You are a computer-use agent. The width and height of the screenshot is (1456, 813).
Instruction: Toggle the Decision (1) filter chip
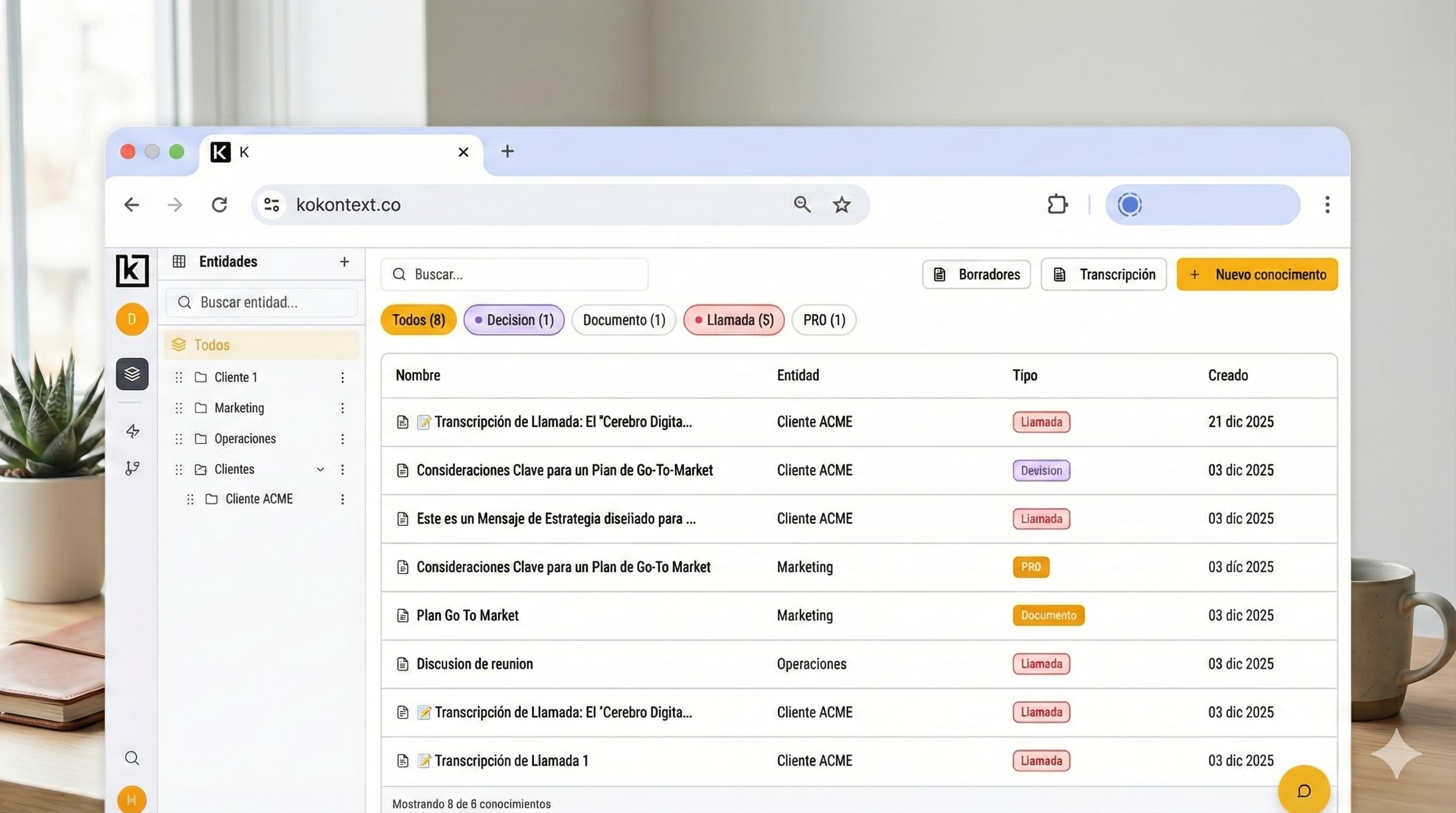[x=513, y=320]
